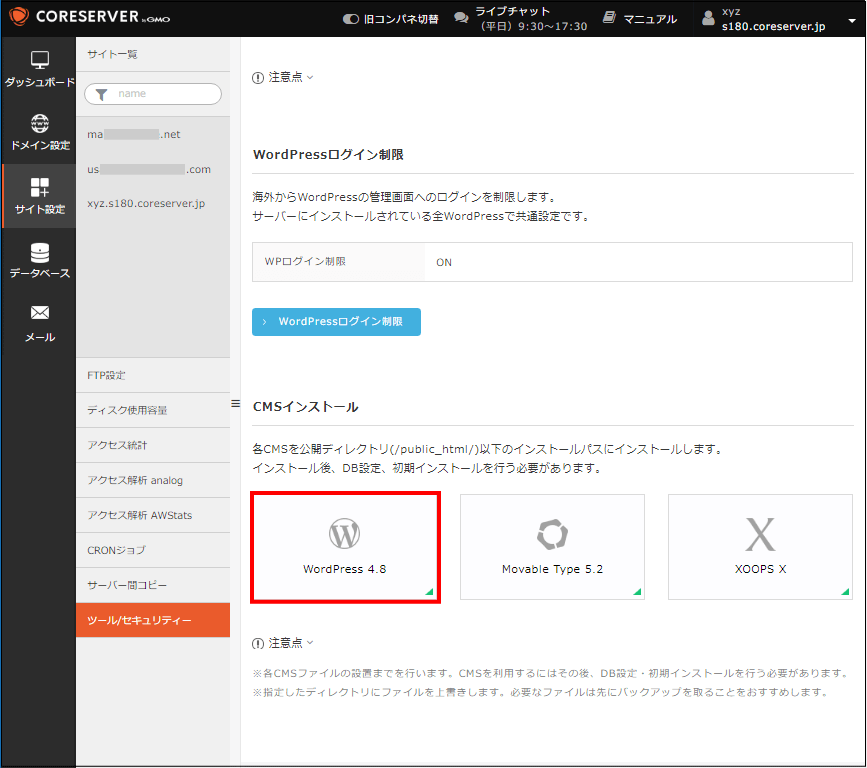867x768 pixels.
Task: Open ディスク使用容量 menu item
Action: [153, 410]
